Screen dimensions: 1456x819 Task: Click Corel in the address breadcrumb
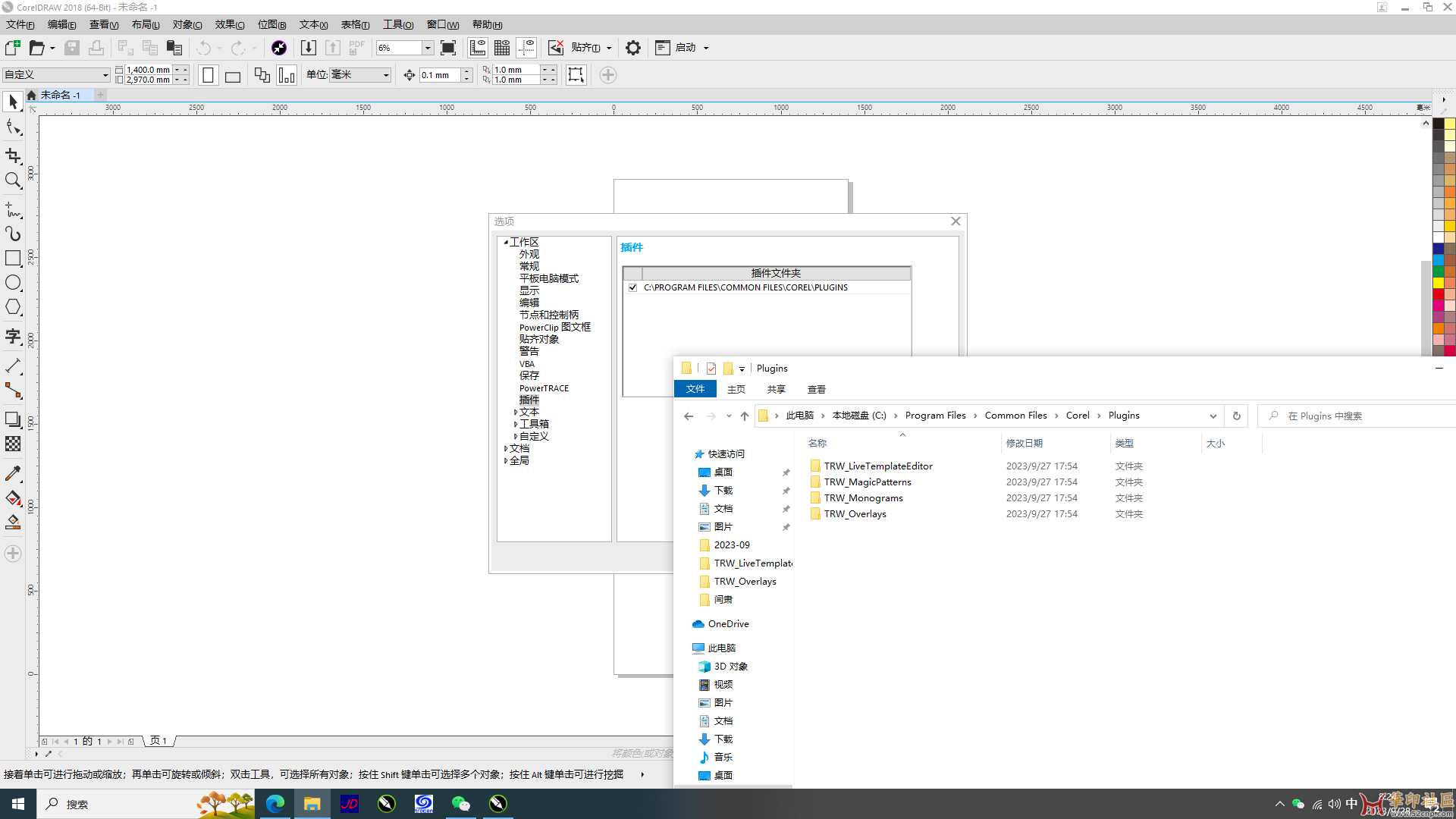[x=1078, y=416]
